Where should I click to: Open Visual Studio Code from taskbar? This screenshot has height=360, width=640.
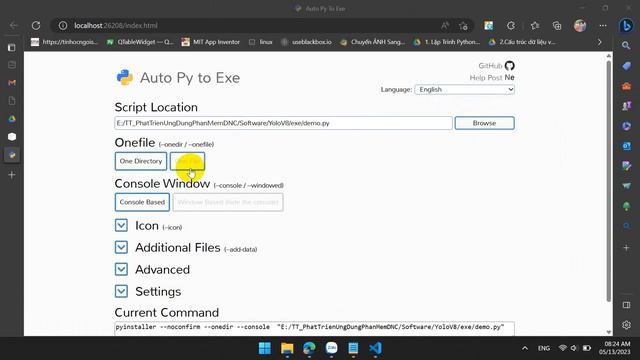(x=375, y=348)
